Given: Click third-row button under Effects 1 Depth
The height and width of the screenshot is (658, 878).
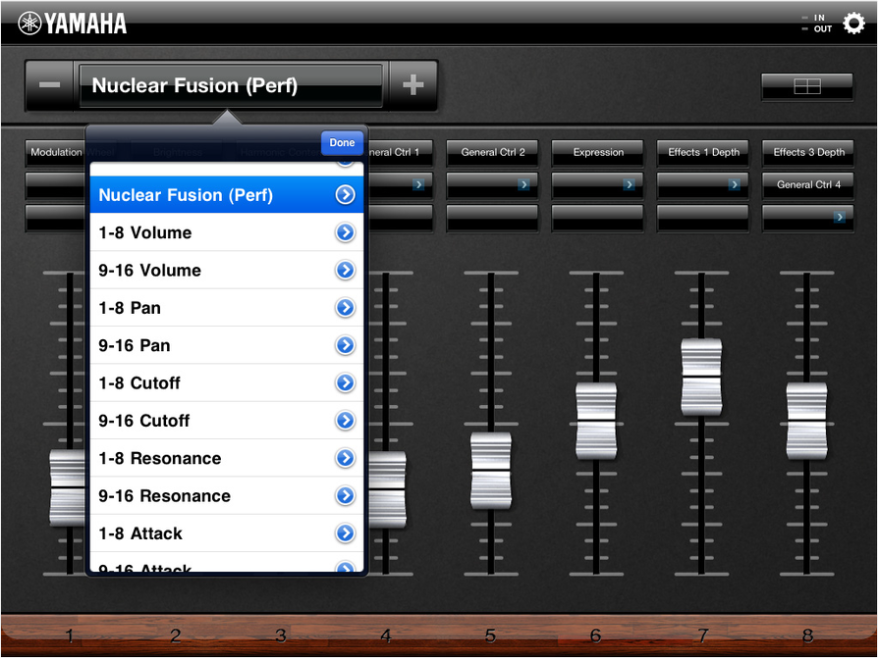Looking at the screenshot, I should (x=703, y=217).
